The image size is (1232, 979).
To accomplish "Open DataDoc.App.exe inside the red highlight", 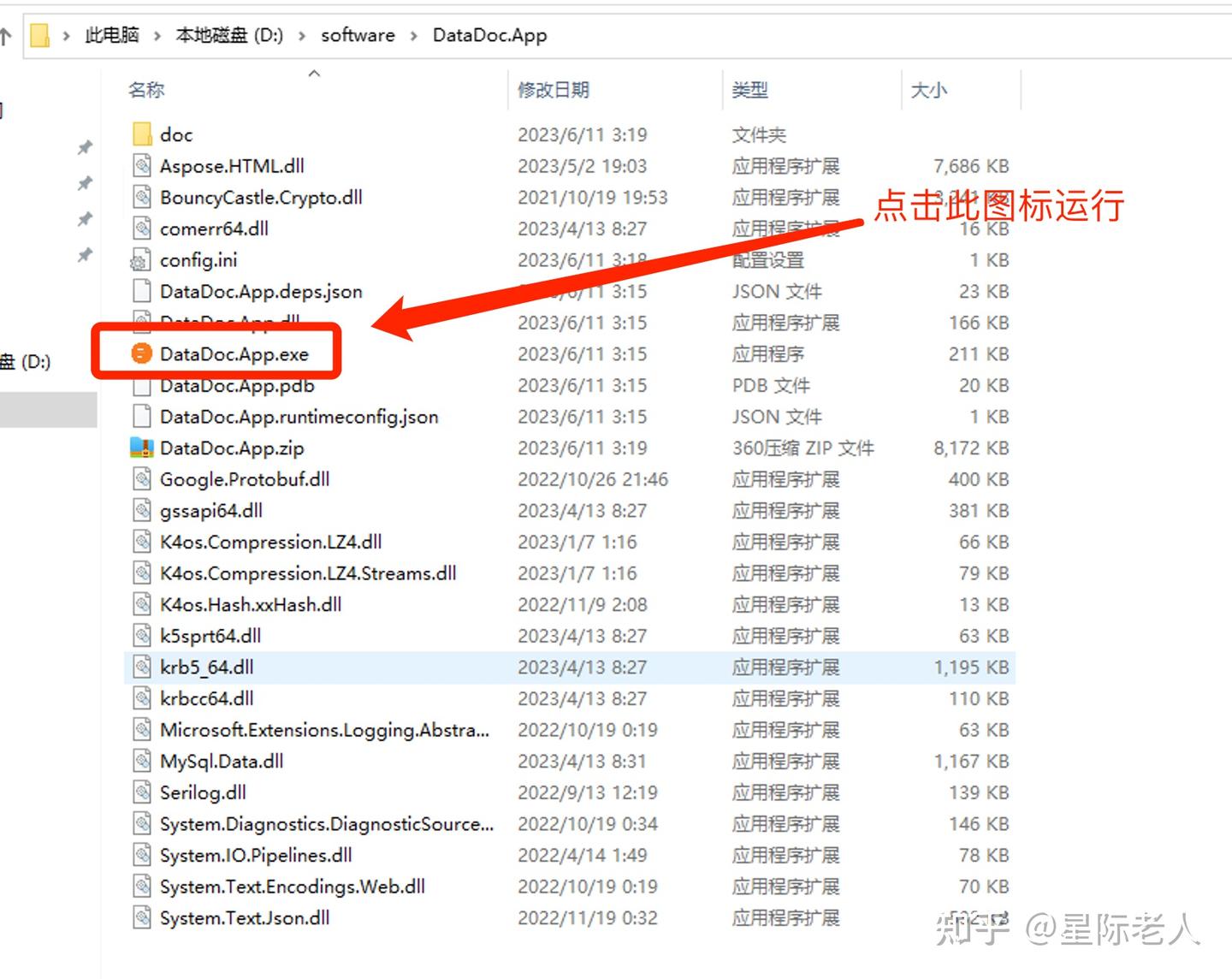I will 233,353.
